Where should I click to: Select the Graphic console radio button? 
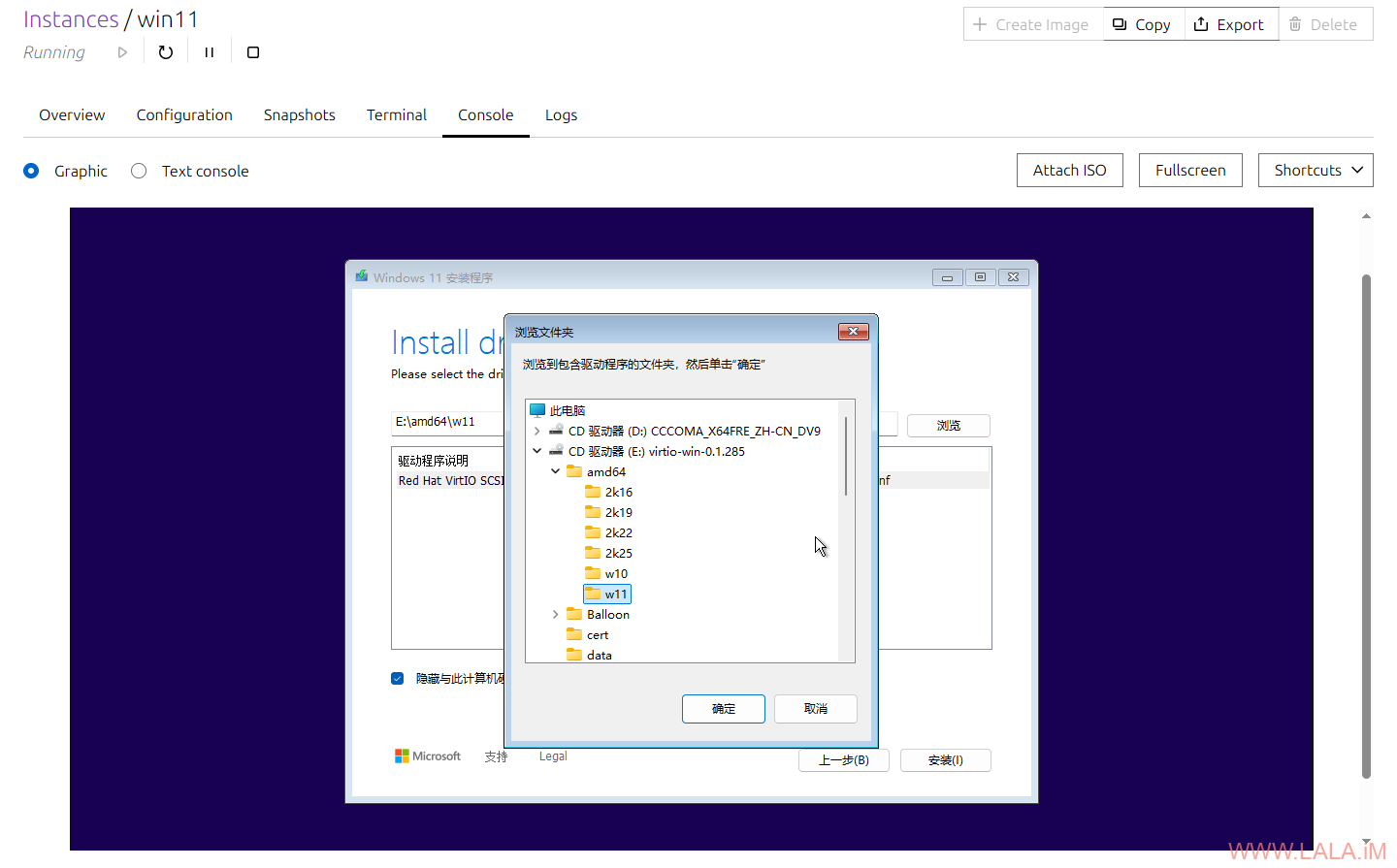tap(31, 171)
